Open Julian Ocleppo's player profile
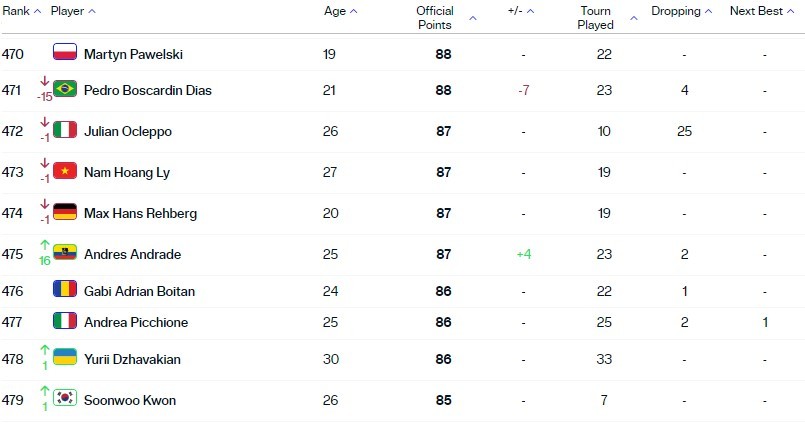 (128, 131)
